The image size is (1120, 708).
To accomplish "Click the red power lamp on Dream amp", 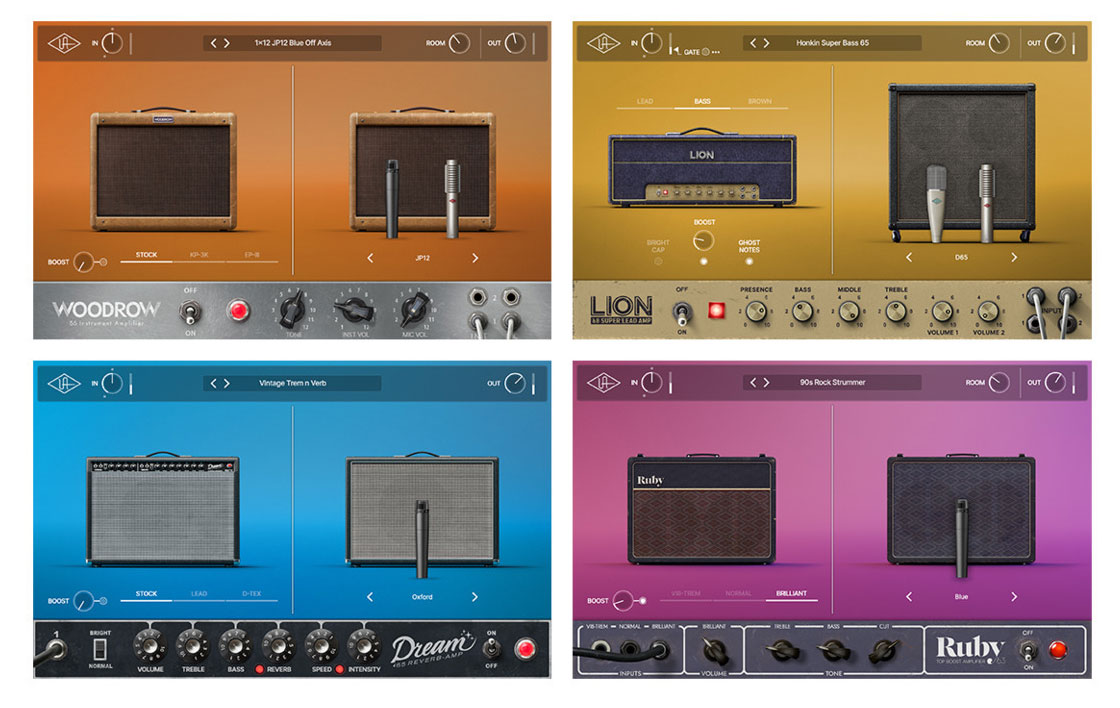I will 524,649.
